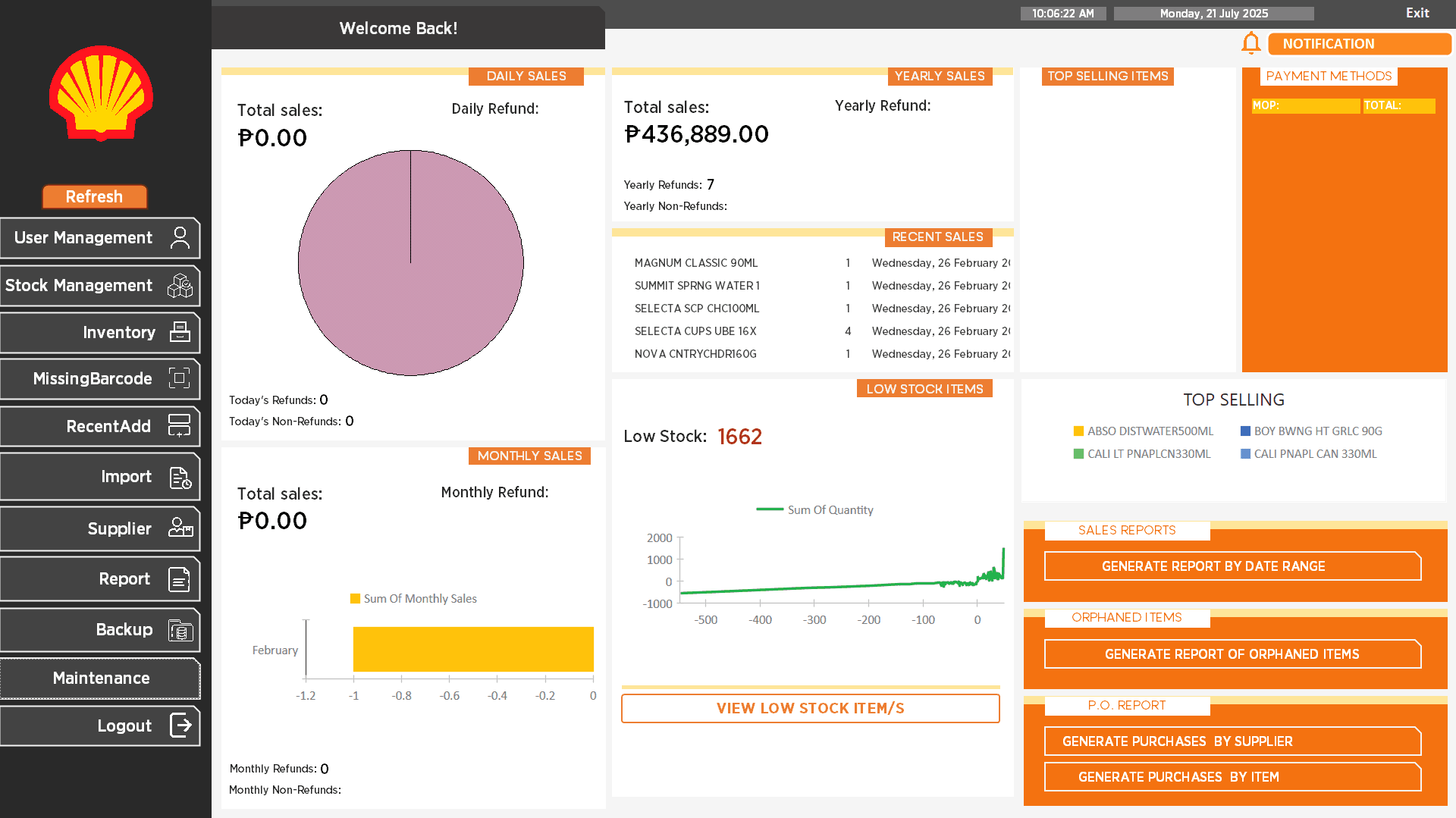The height and width of the screenshot is (818, 1456).
Task: Select SELECTA SCP CHC100ML row
Action: 822,309
